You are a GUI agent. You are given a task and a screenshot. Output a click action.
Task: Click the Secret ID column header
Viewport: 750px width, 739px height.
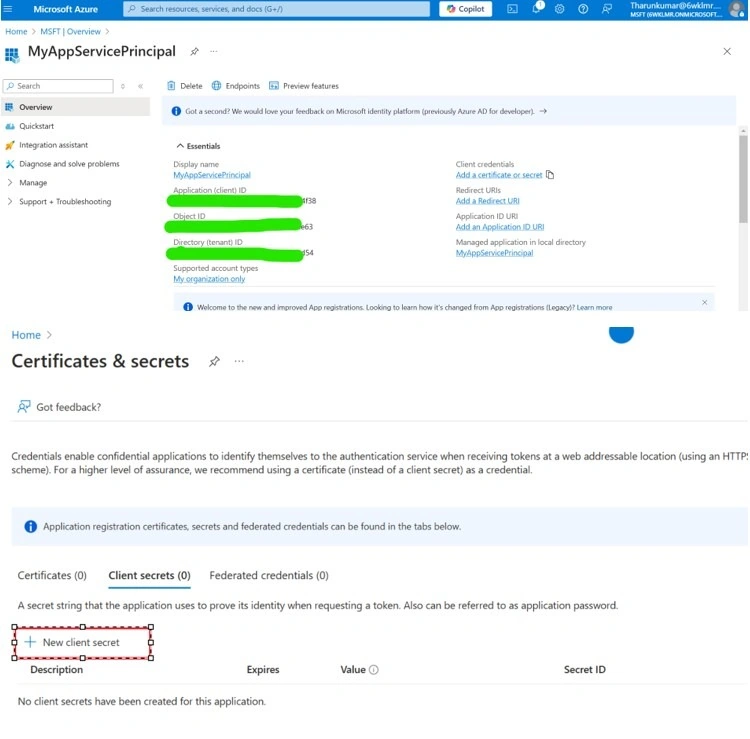[584, 669]
